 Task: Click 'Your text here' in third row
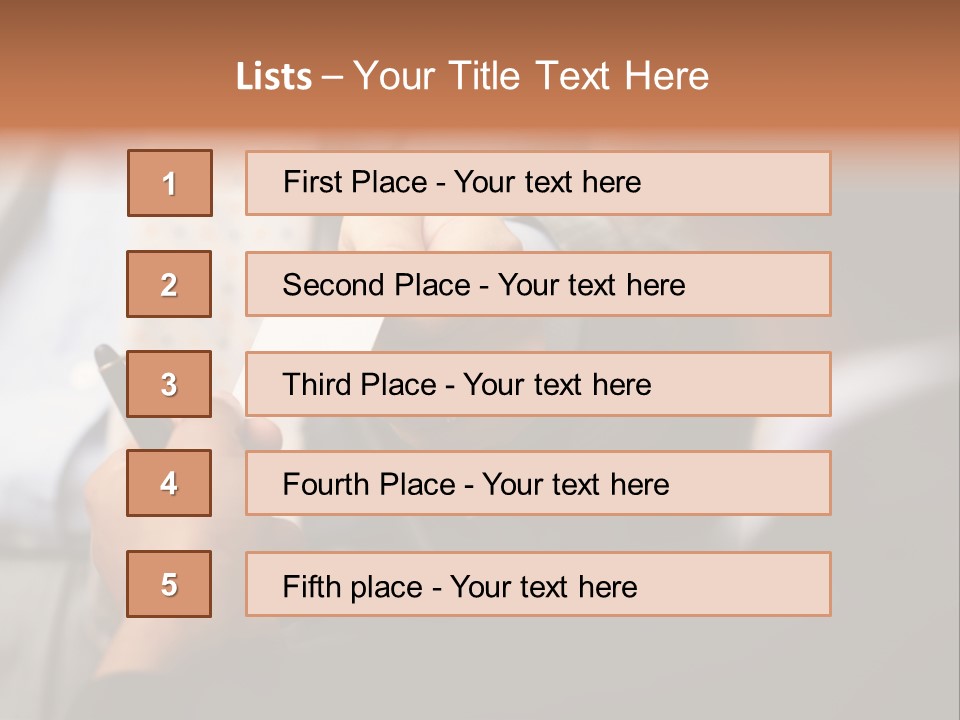[x=557, y=385]
